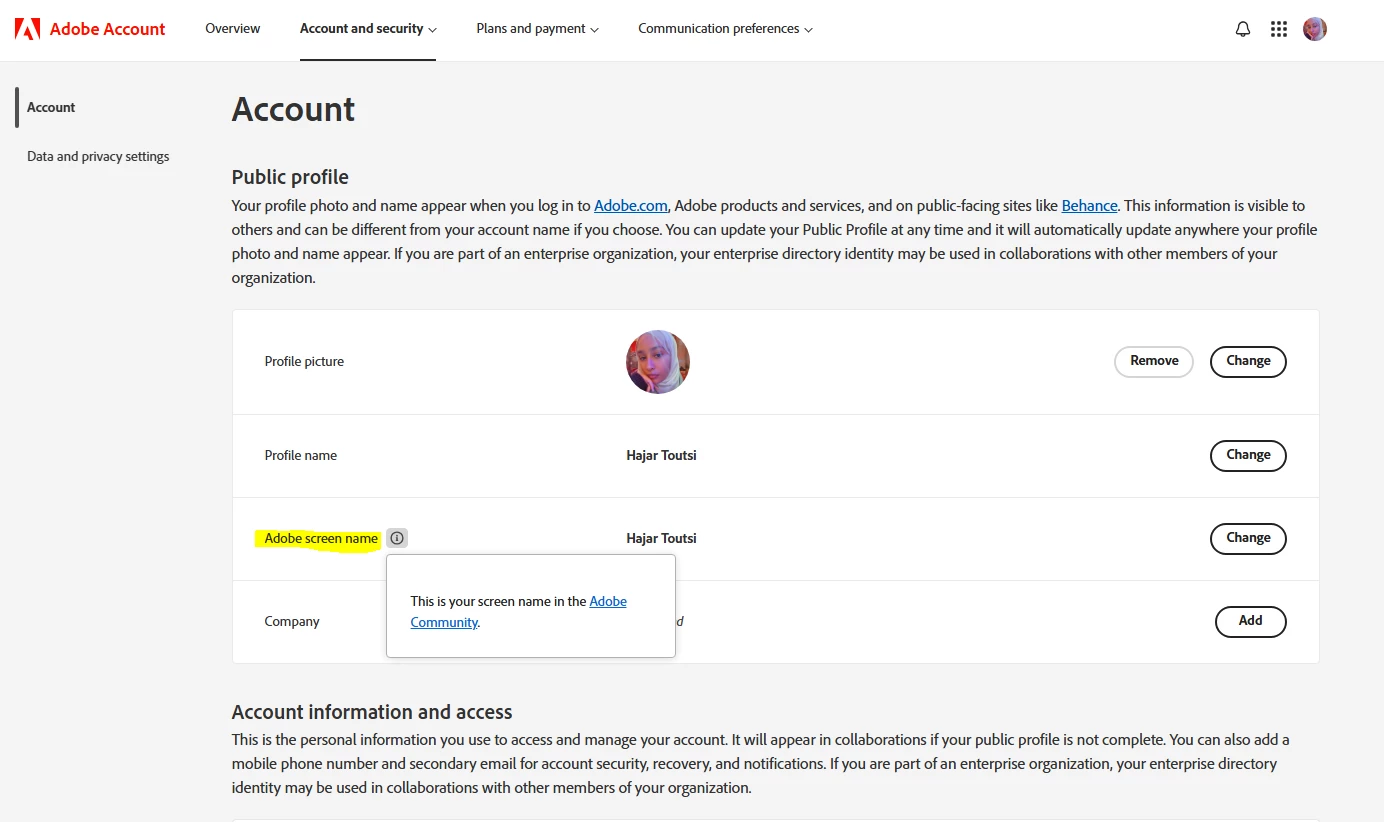Click the Adobe screen name value Hajar Toutsi

(x=661, y=538)
